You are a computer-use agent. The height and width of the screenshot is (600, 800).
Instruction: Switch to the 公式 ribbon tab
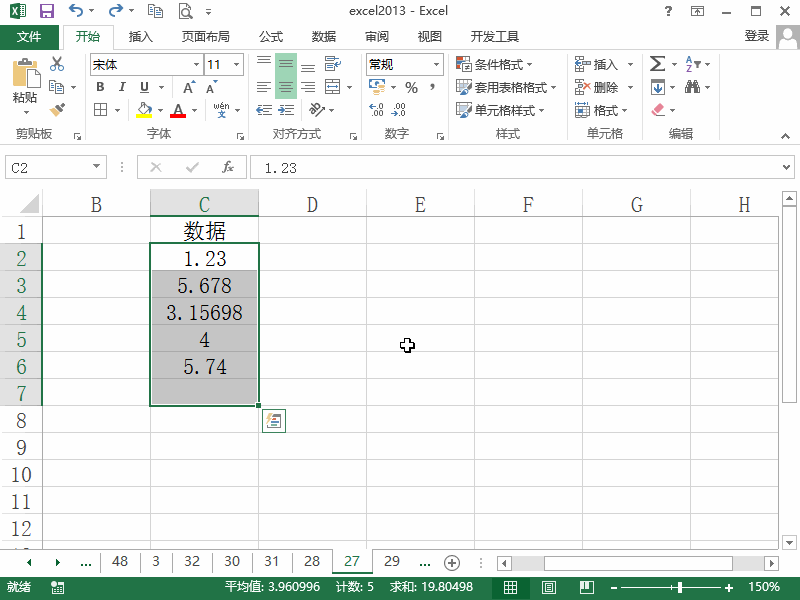click(270, 36)
